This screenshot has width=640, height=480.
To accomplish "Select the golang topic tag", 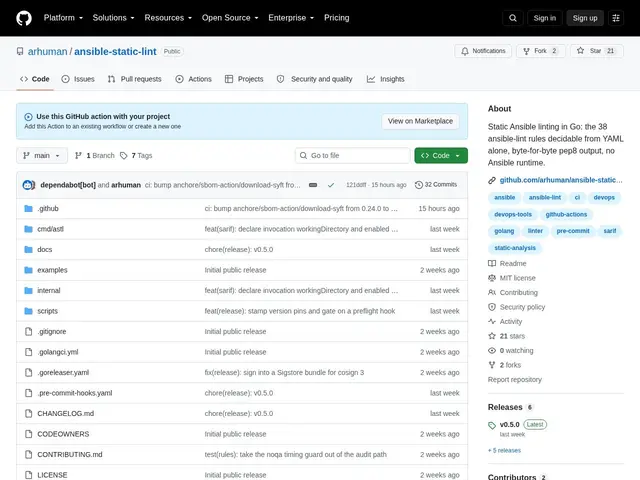I will (x=504, y=231).
